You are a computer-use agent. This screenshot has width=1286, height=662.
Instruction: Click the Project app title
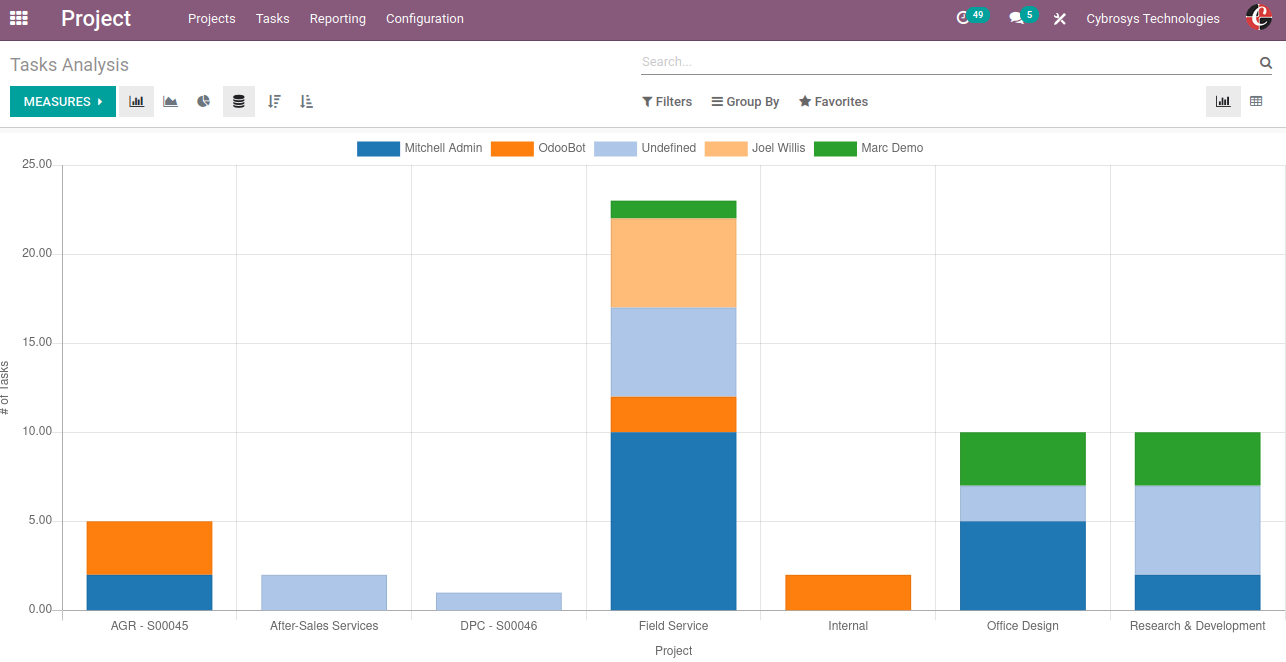coord(96,18)
